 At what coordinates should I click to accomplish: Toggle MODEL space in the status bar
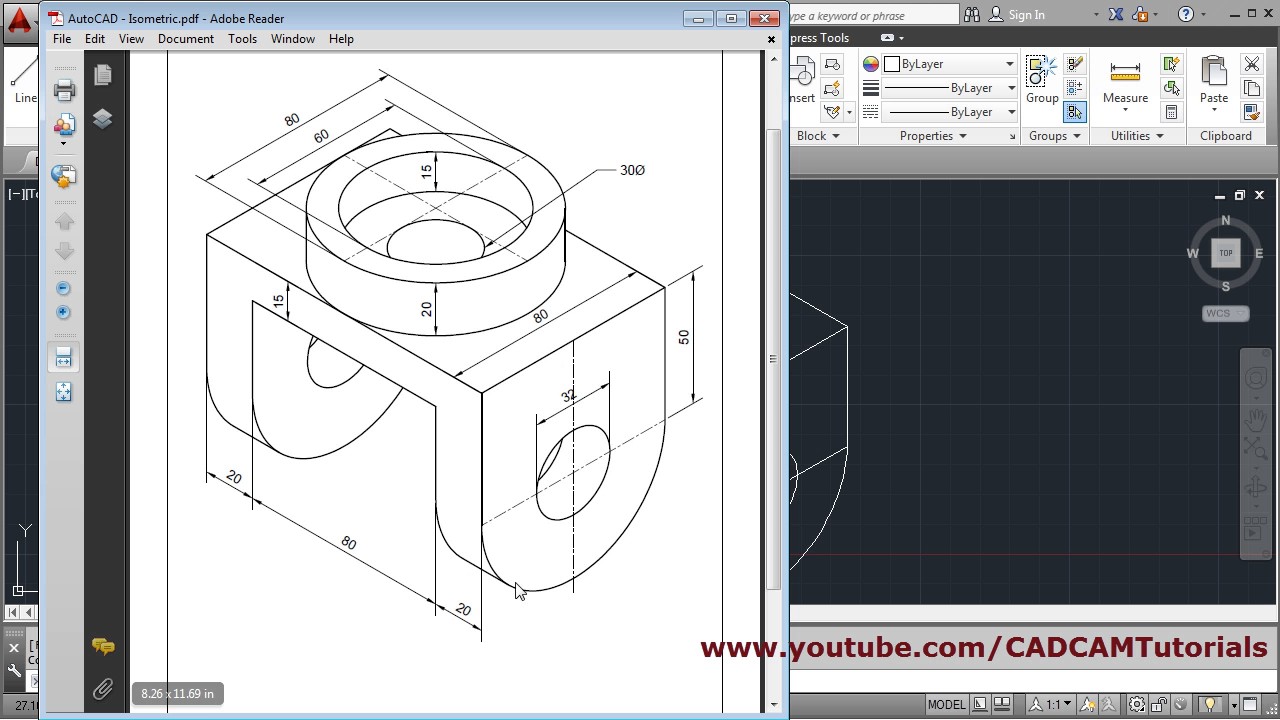[x=945, y=704]
